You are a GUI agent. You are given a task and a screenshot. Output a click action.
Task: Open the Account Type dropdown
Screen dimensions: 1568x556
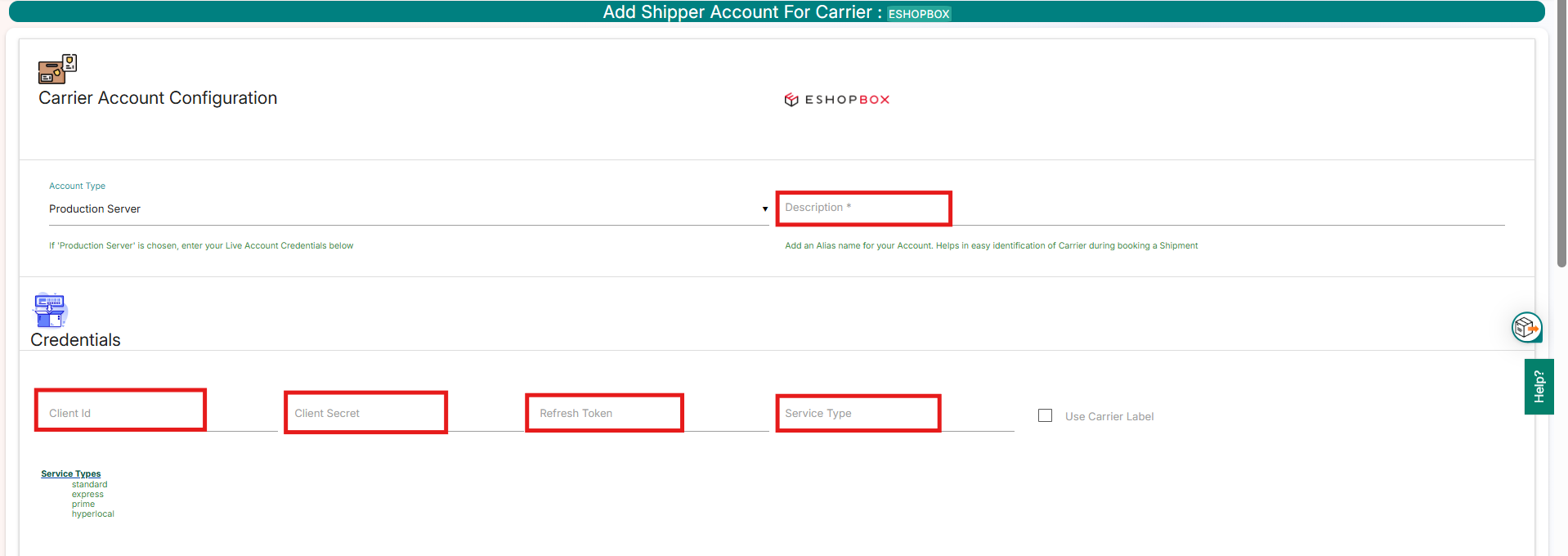pyautogui.click(x=409, y=209)
